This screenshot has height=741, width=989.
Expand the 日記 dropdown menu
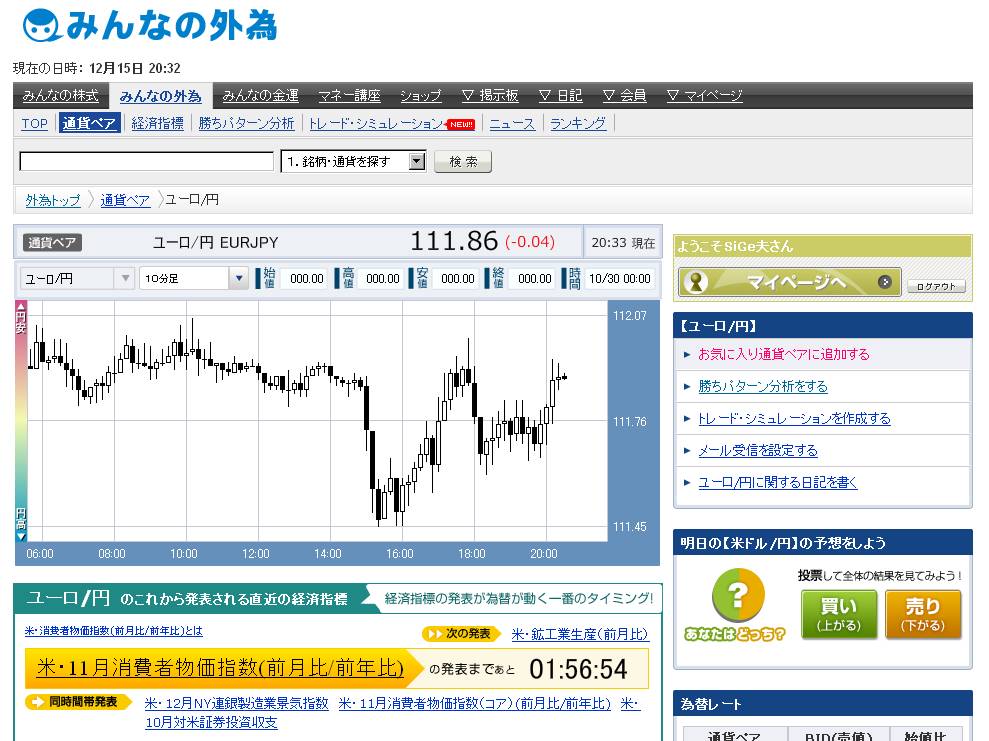pos(560,95)
